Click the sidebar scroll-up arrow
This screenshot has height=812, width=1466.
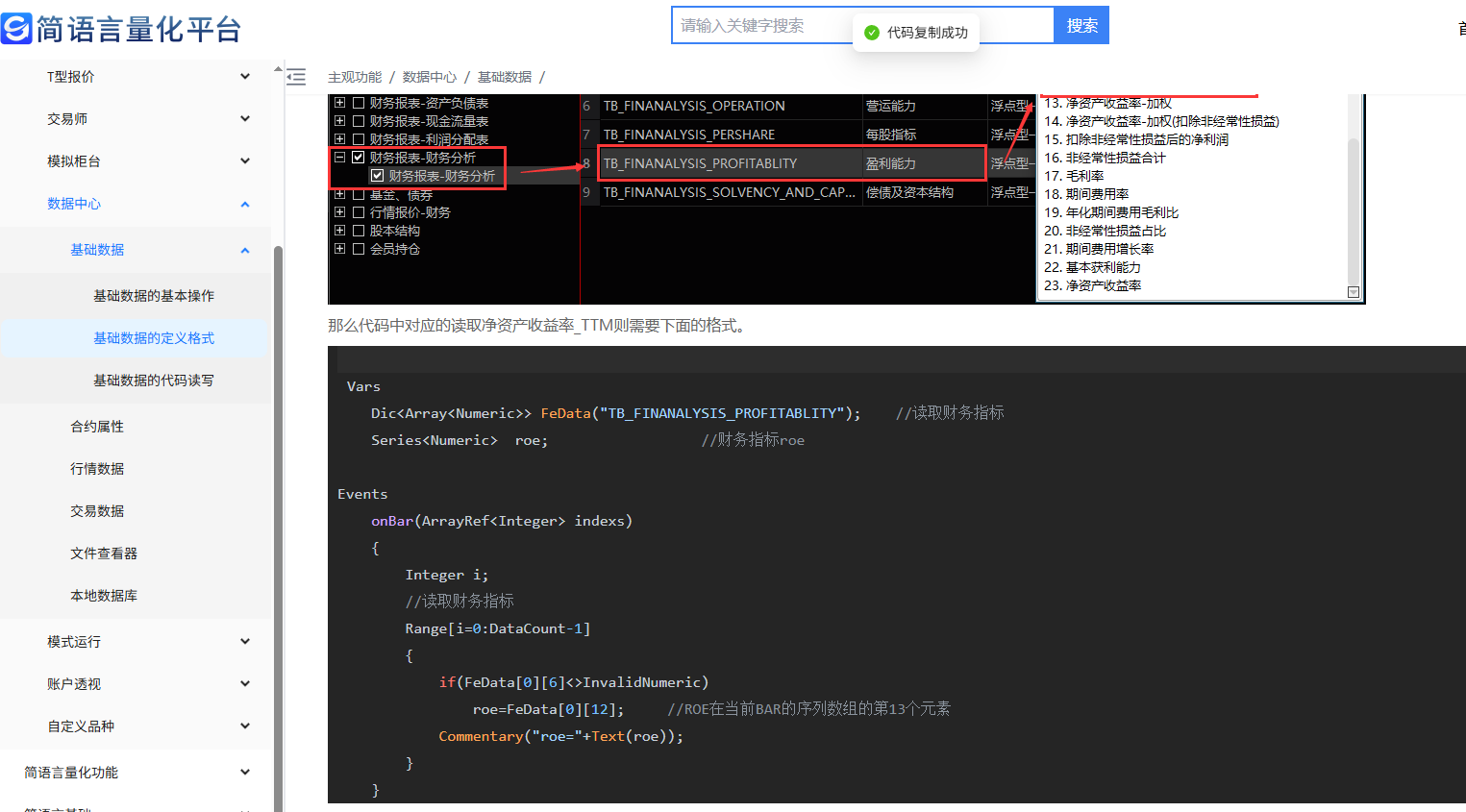[278, 69]
